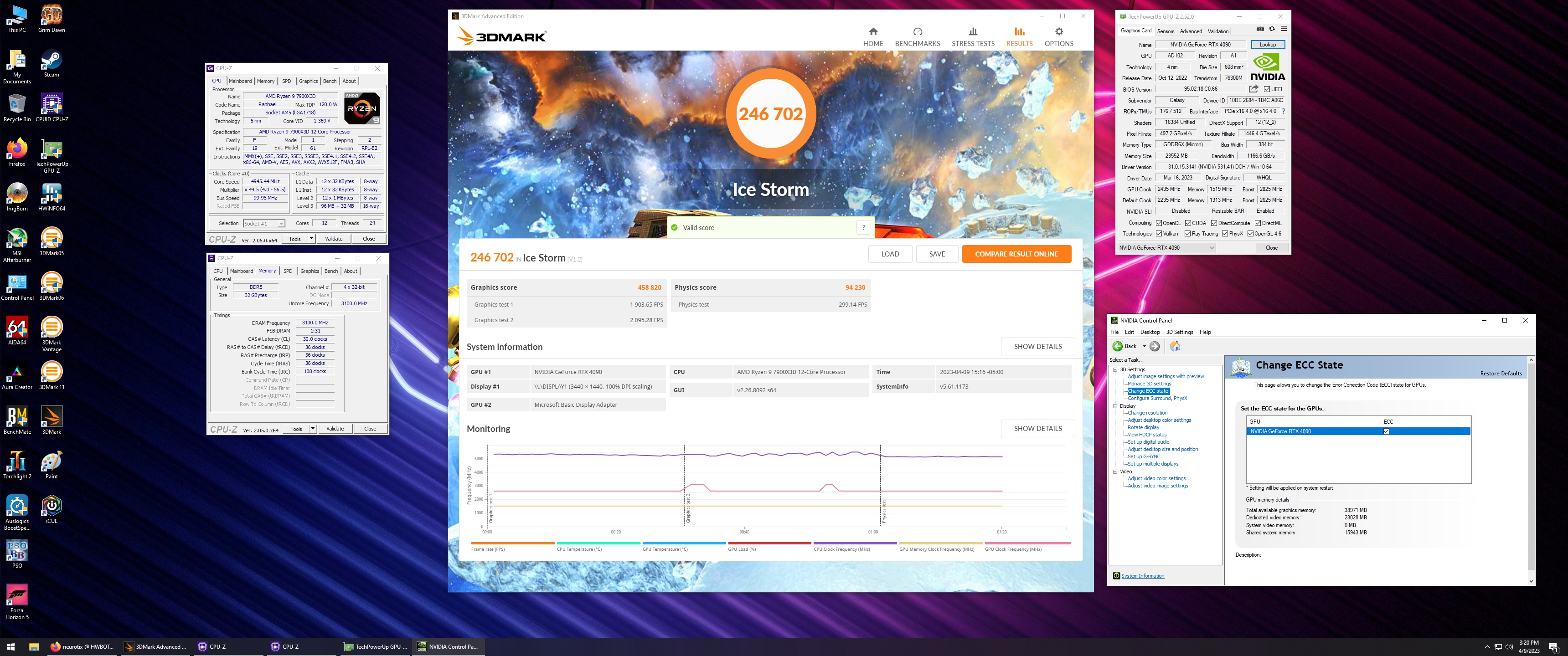Click the Home icon in NVIDIA Control Panel
Image resolution: width=1568 pixels, height=656 pixels.
[1175, 346]
